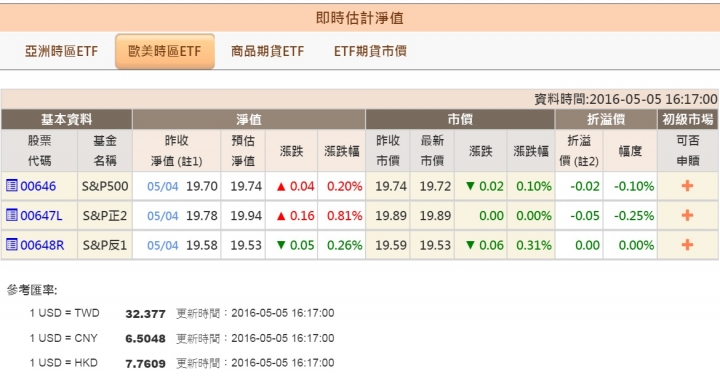The image size is (720, 377).
Task: Click the list icon beside 00647L
Action: 11,215
